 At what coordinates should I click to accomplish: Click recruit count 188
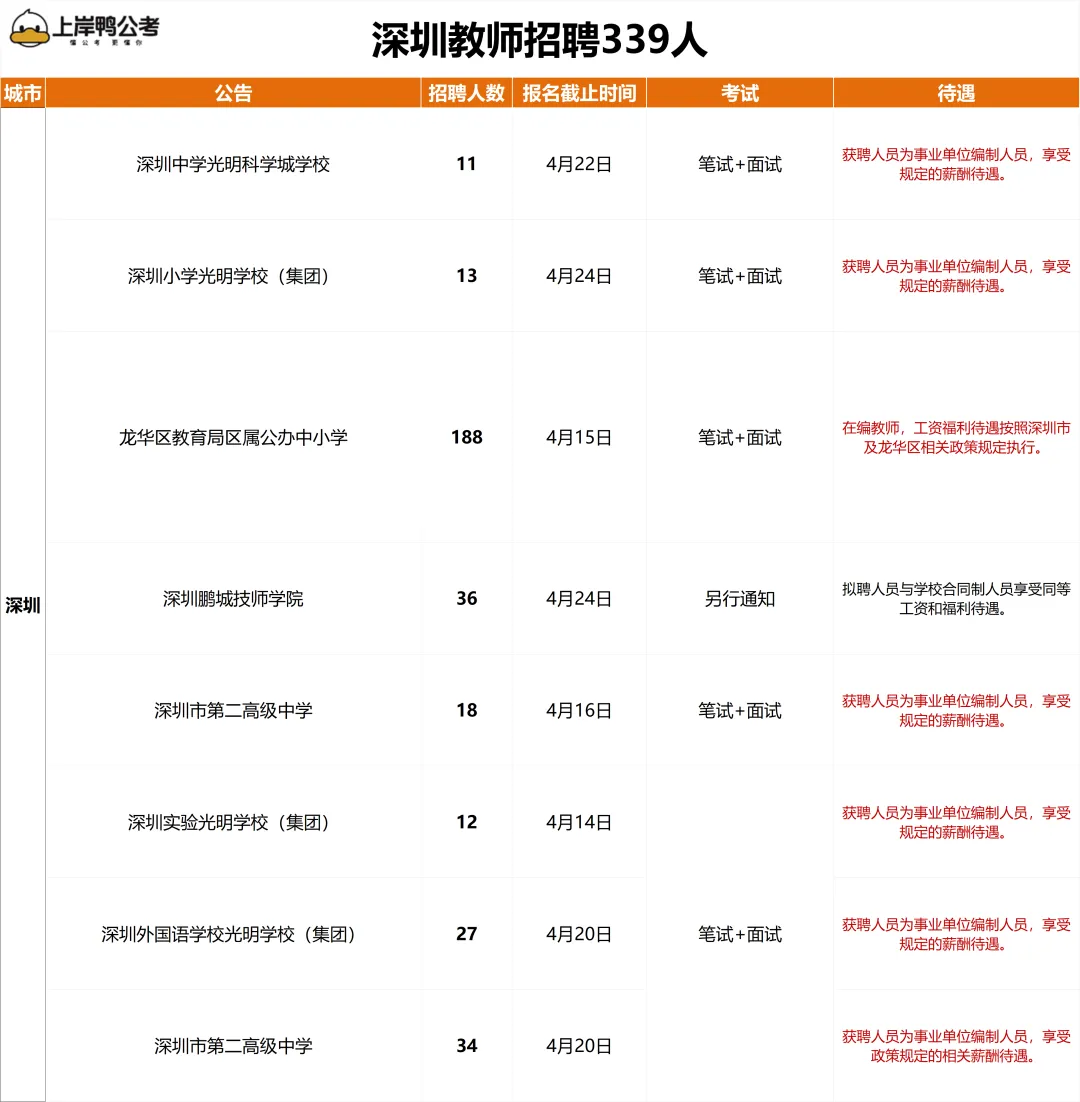pyautogui.click(x=467, y=437)
